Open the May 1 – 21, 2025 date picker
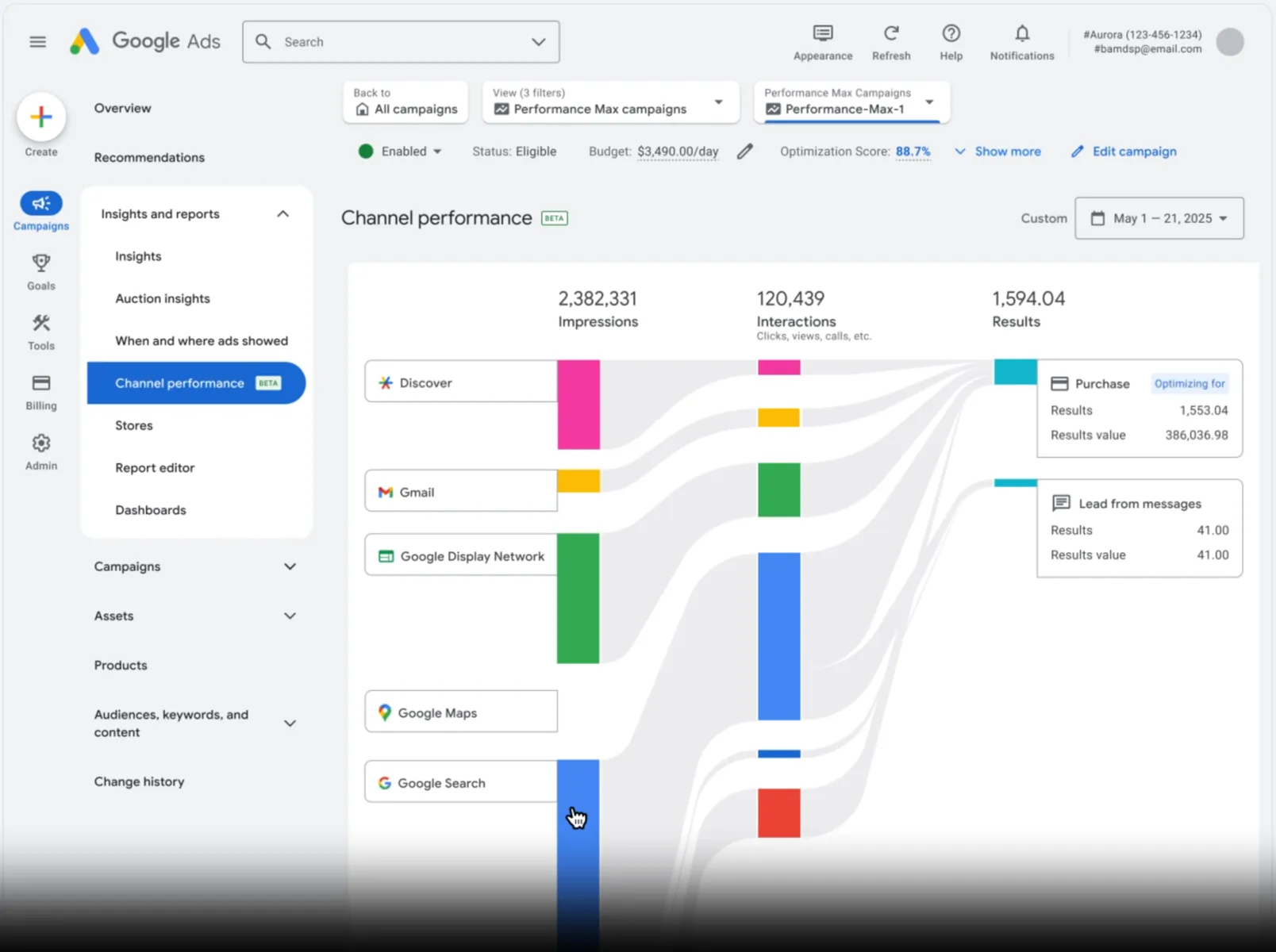 [1159, 218]
